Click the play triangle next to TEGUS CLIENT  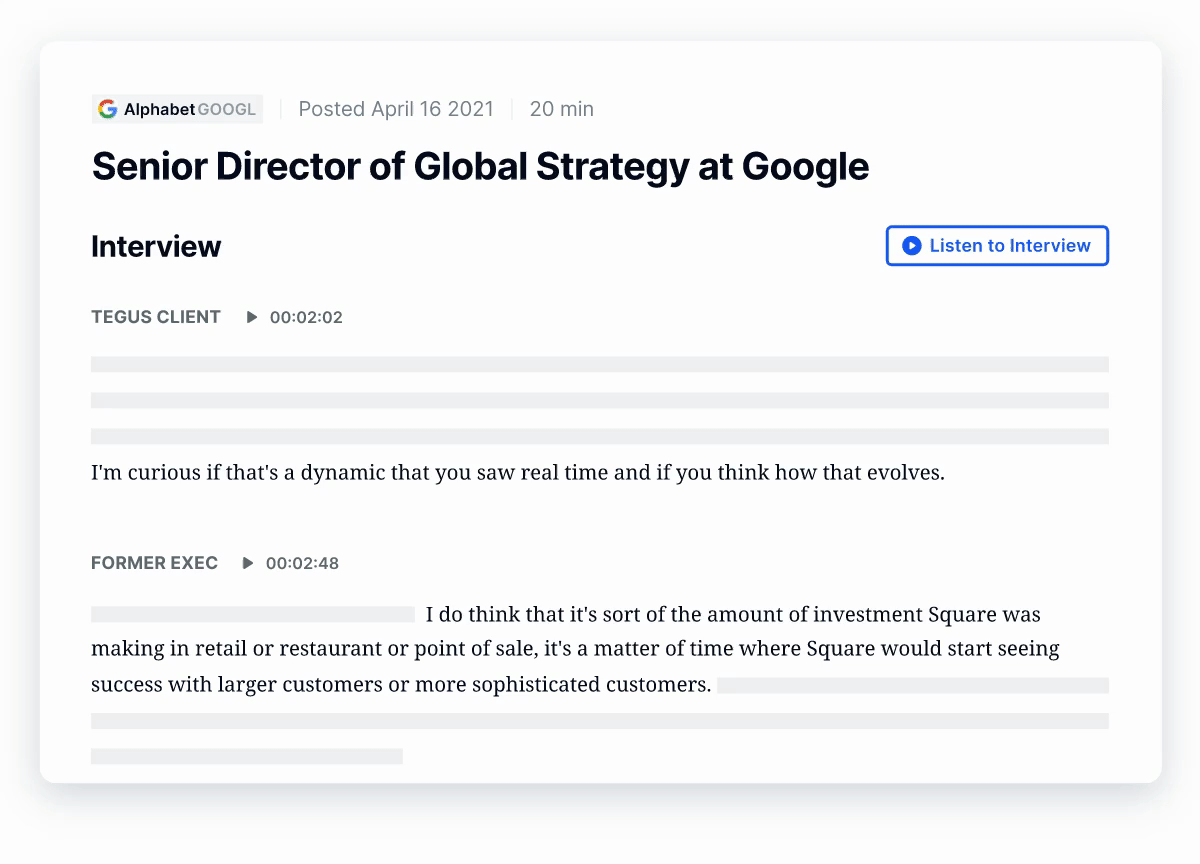click(x=250, y=317)
